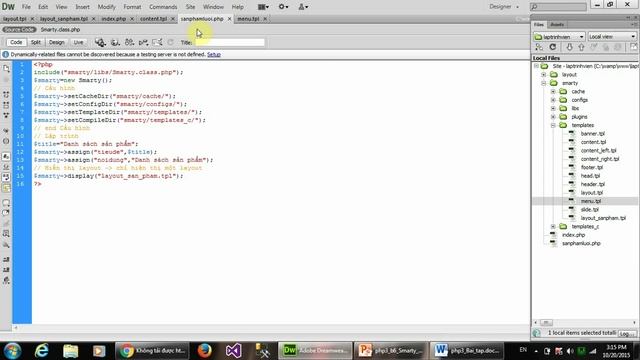
Task: Switch to the index.php document tab
Action: pyautogui.click(x=113, y=19)
